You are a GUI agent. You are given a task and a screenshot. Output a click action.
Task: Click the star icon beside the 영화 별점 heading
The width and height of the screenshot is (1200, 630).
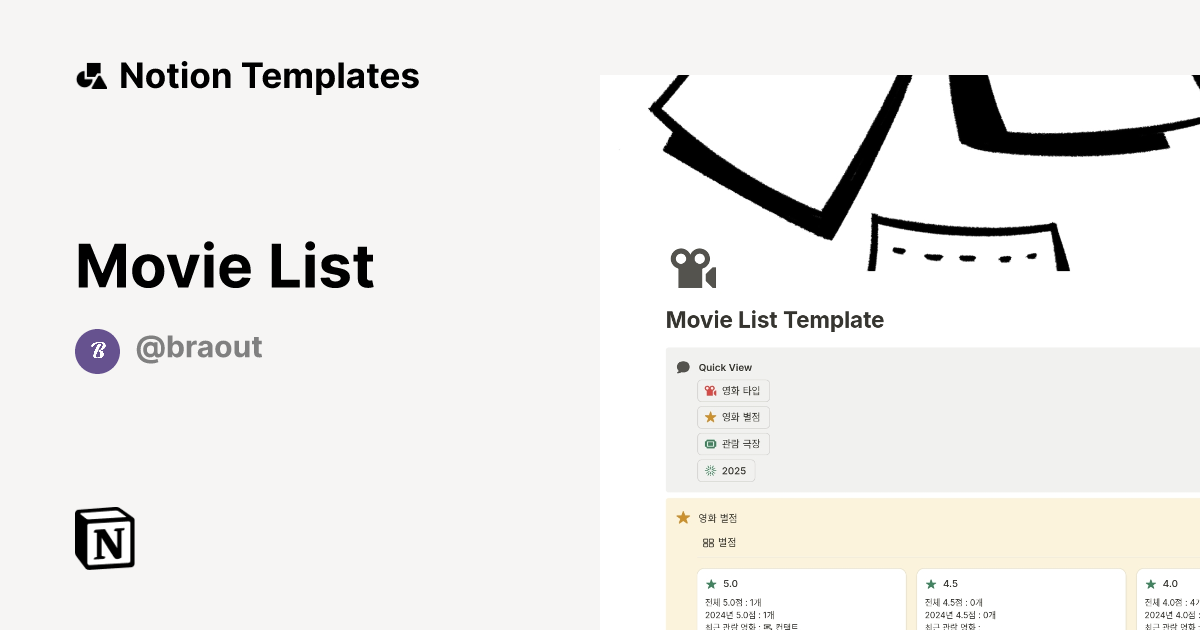[x=681, y=518]
